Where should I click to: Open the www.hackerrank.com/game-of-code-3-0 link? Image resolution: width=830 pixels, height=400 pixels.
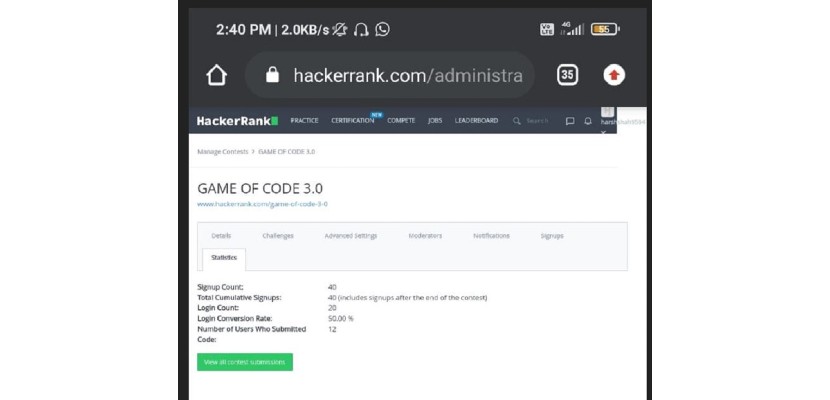262,204
